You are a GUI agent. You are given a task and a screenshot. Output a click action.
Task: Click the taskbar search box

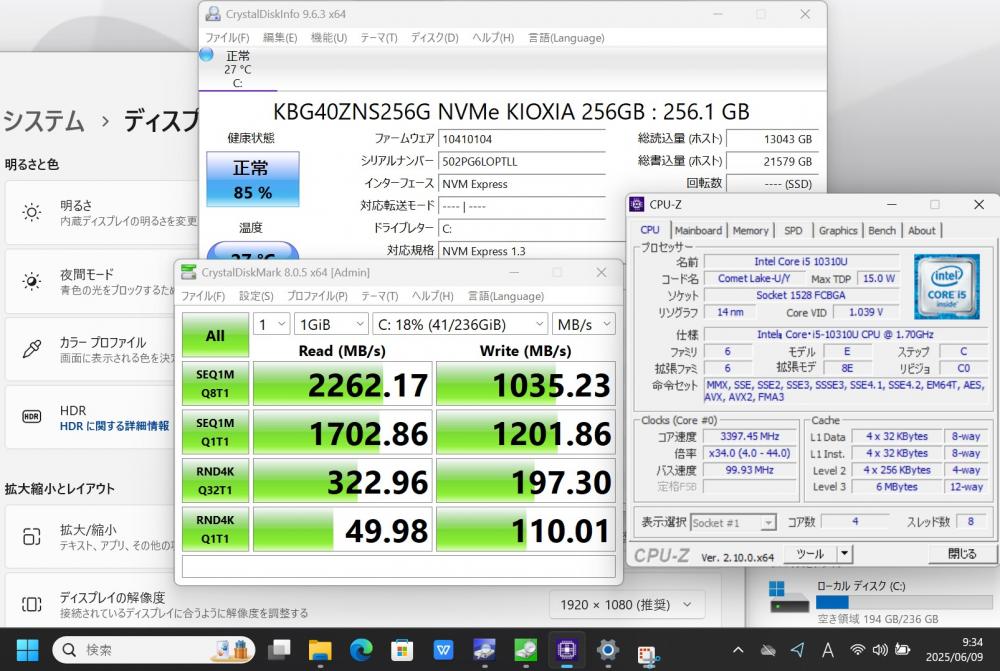coord(154,650)
